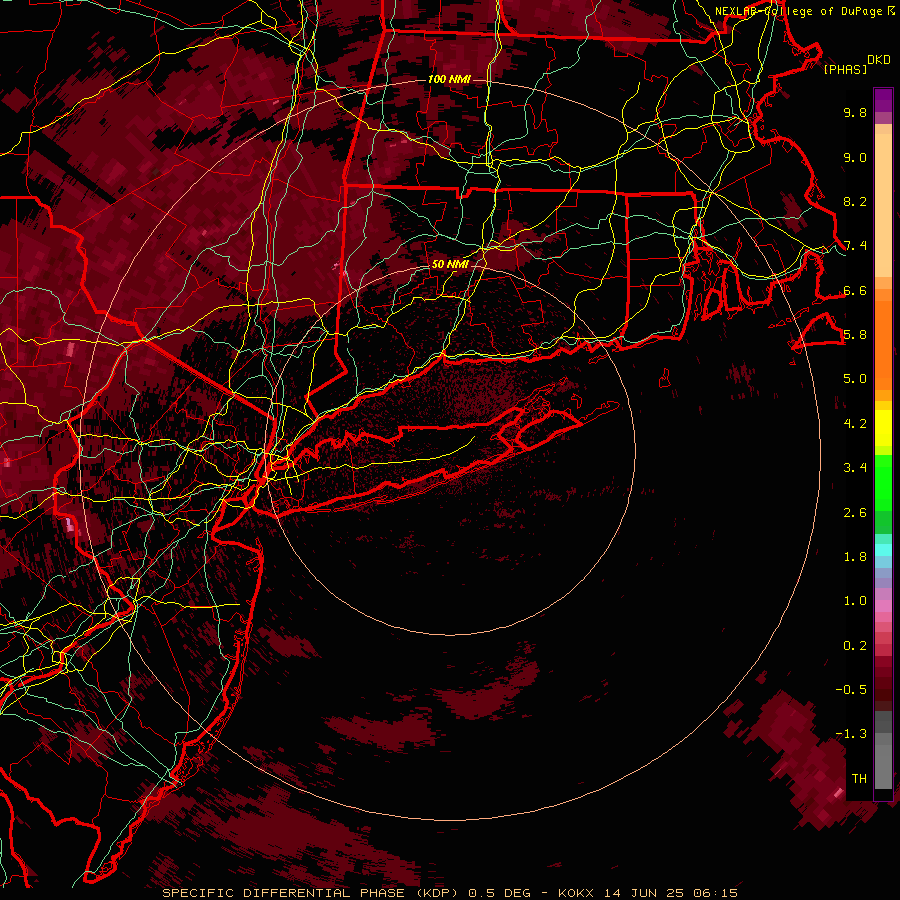900x900 pixels.
Task: Click the 7.4 scale value label
Action: point(855,246)
